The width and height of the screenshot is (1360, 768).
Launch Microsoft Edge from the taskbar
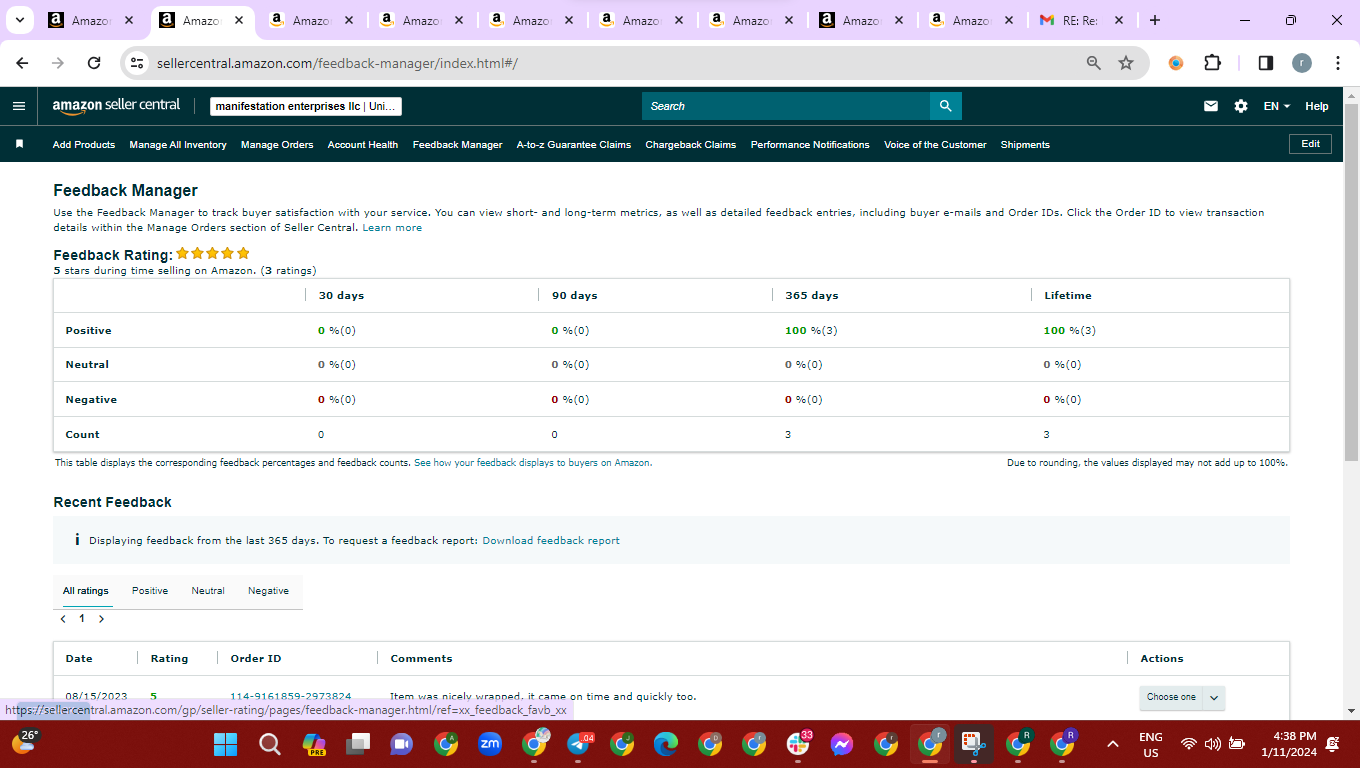point(666,744)
